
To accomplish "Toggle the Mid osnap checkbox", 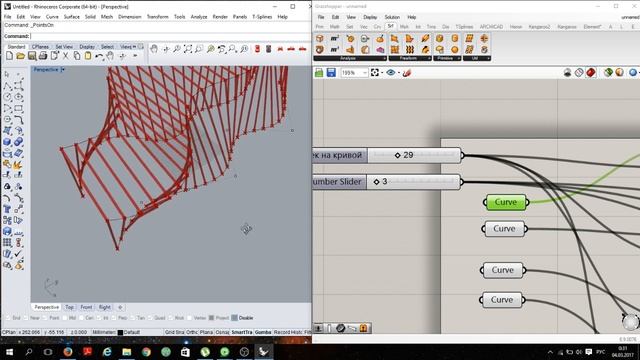I will click(x=64, y=318).
